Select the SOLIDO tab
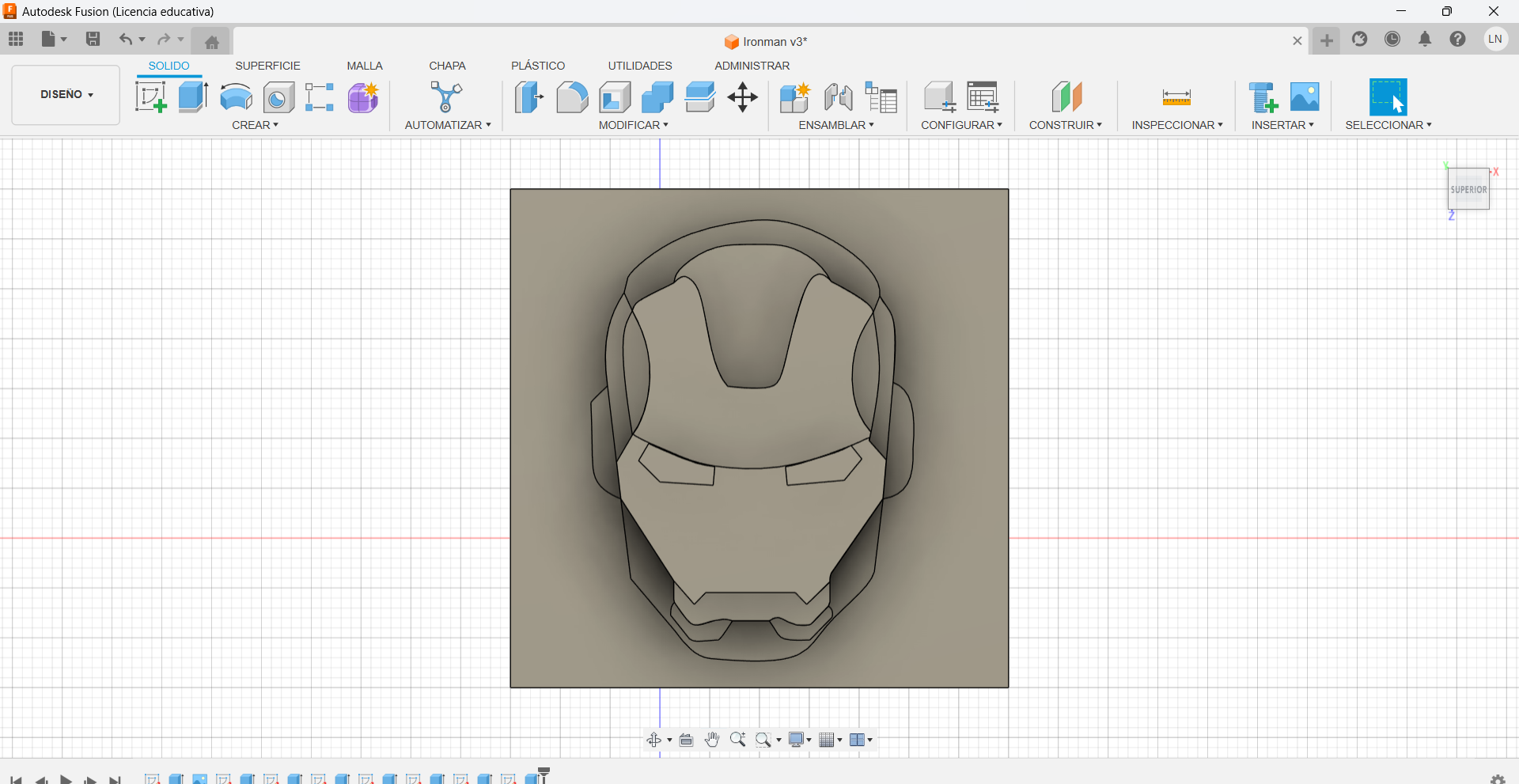 [169, 66]
